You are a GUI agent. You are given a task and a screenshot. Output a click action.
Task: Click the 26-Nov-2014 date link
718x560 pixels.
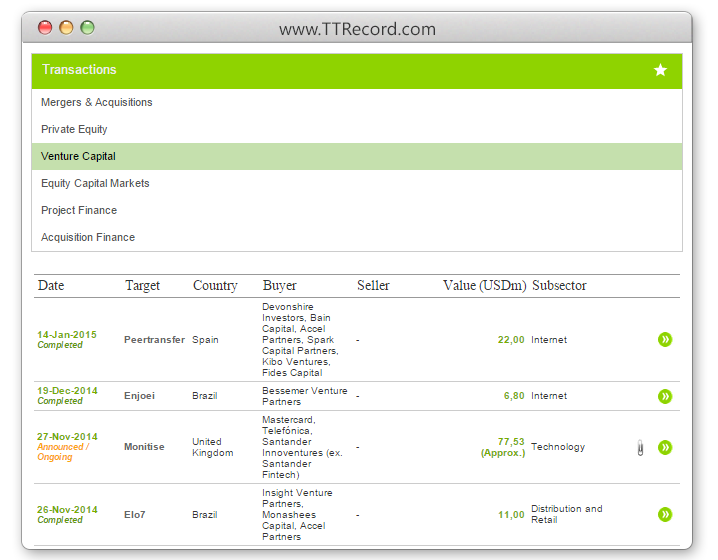[67, 510]
